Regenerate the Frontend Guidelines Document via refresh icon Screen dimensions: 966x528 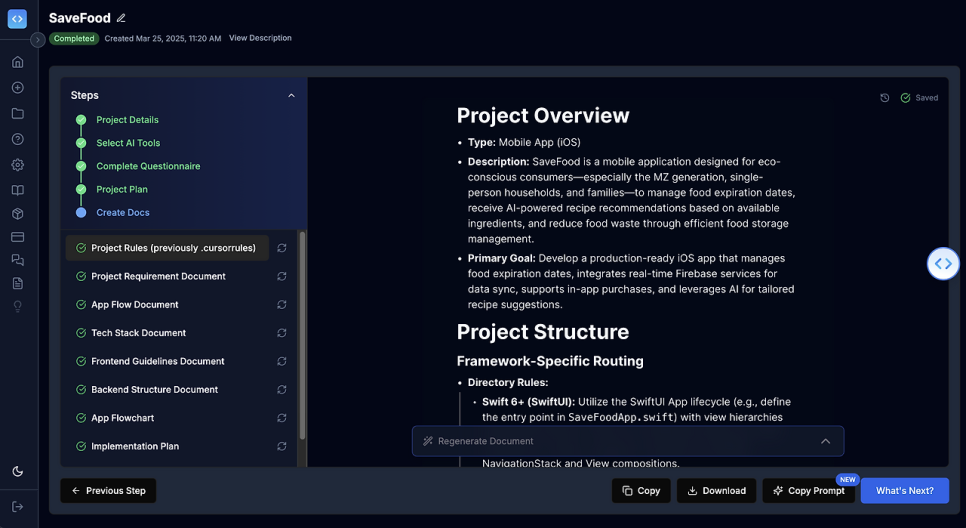click(x=282, y=361)
